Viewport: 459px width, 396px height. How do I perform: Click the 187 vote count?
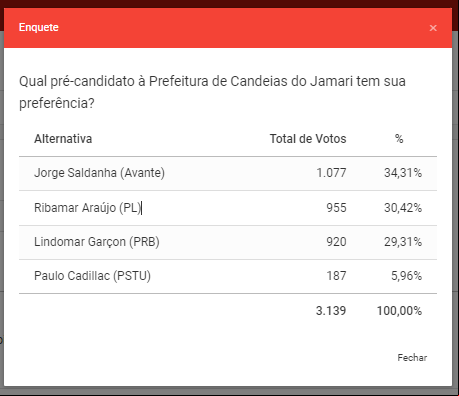tap(336, 276)
